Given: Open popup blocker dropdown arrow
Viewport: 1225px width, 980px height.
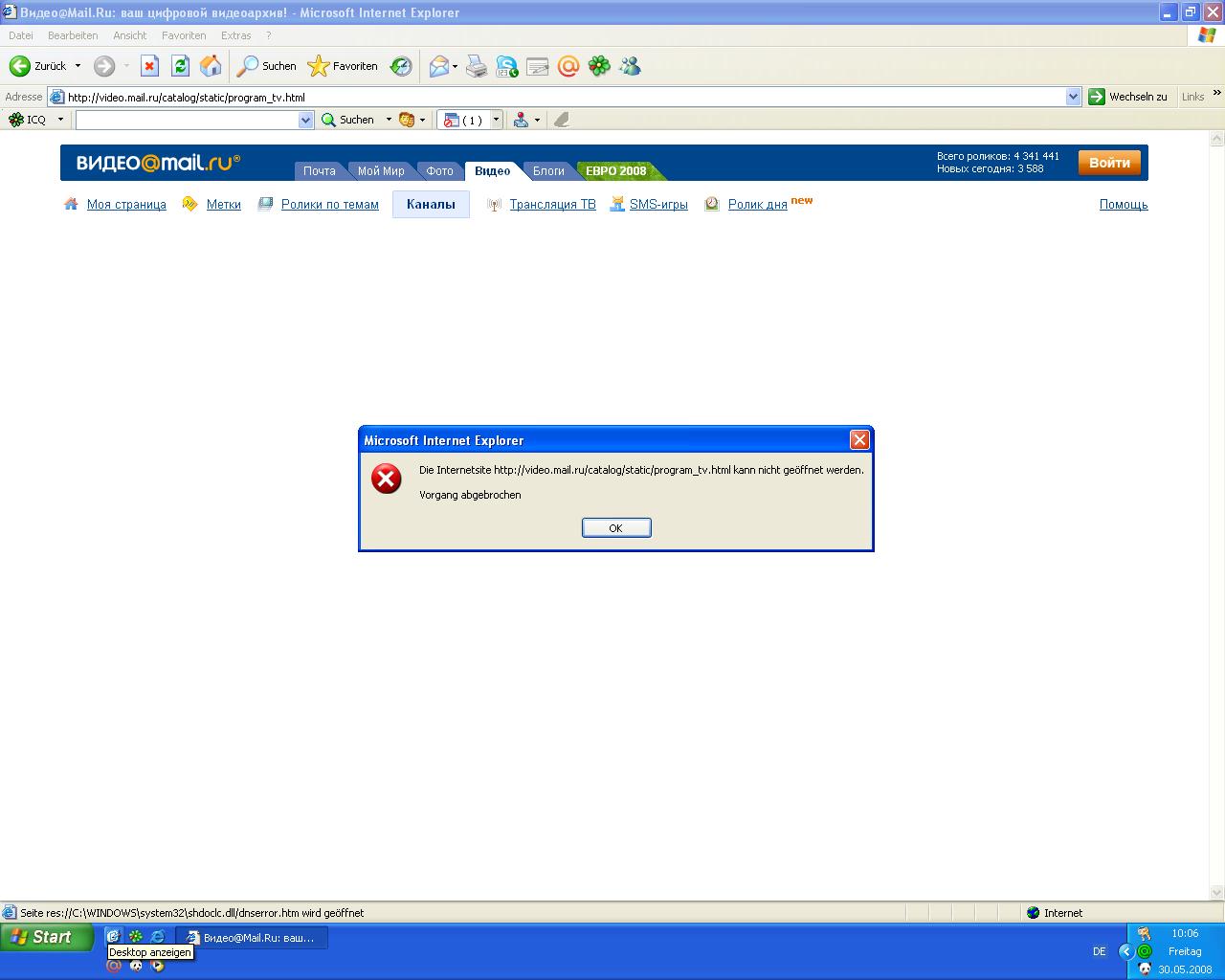Looking at the screenshot, I should click(x=496, y=120).
